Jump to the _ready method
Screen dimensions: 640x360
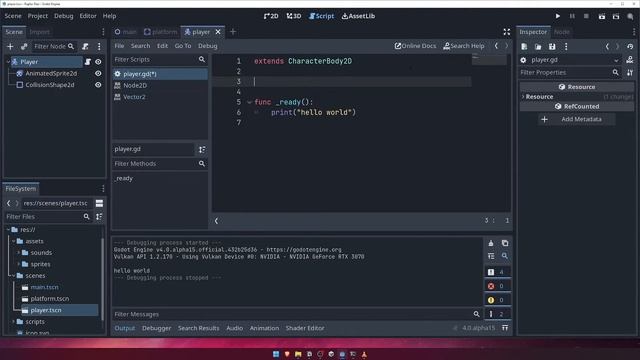pyautogui.click(x=124, y=178)
